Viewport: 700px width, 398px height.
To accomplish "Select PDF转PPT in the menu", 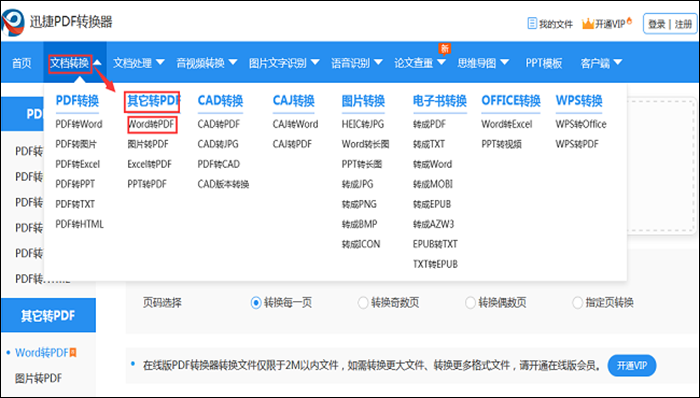I will [75, 184].
